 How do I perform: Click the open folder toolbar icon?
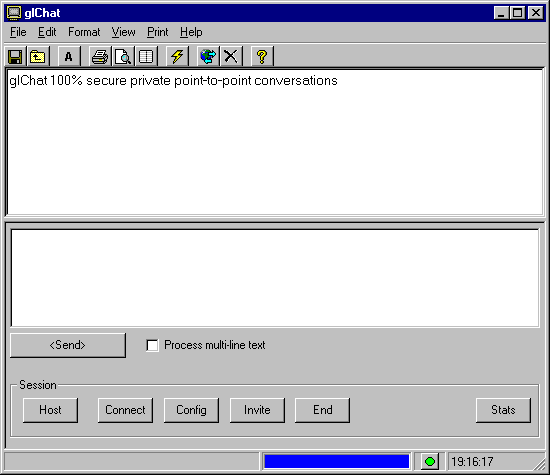pyautogui.click(x=38, y=56)
